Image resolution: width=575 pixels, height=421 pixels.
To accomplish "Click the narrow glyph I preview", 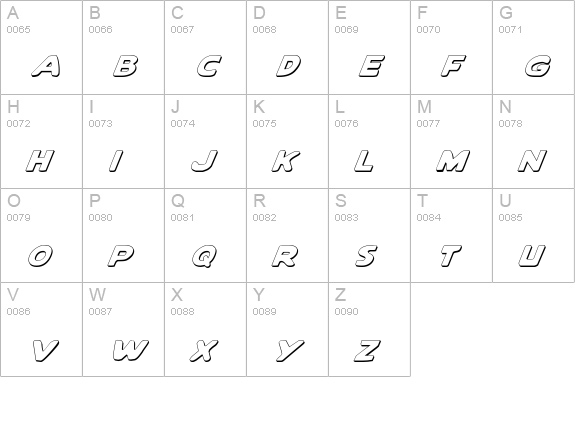I will pyautogui.click(x=116, y=161).
